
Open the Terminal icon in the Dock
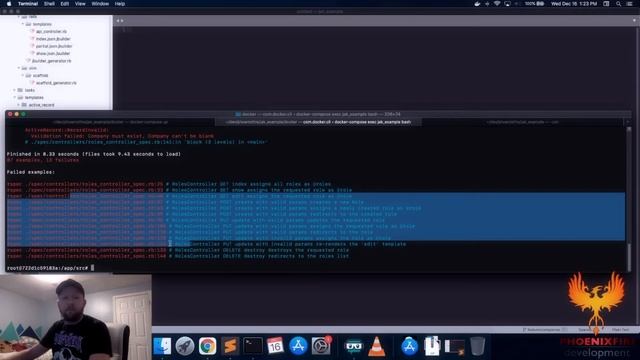coord(253,346)
